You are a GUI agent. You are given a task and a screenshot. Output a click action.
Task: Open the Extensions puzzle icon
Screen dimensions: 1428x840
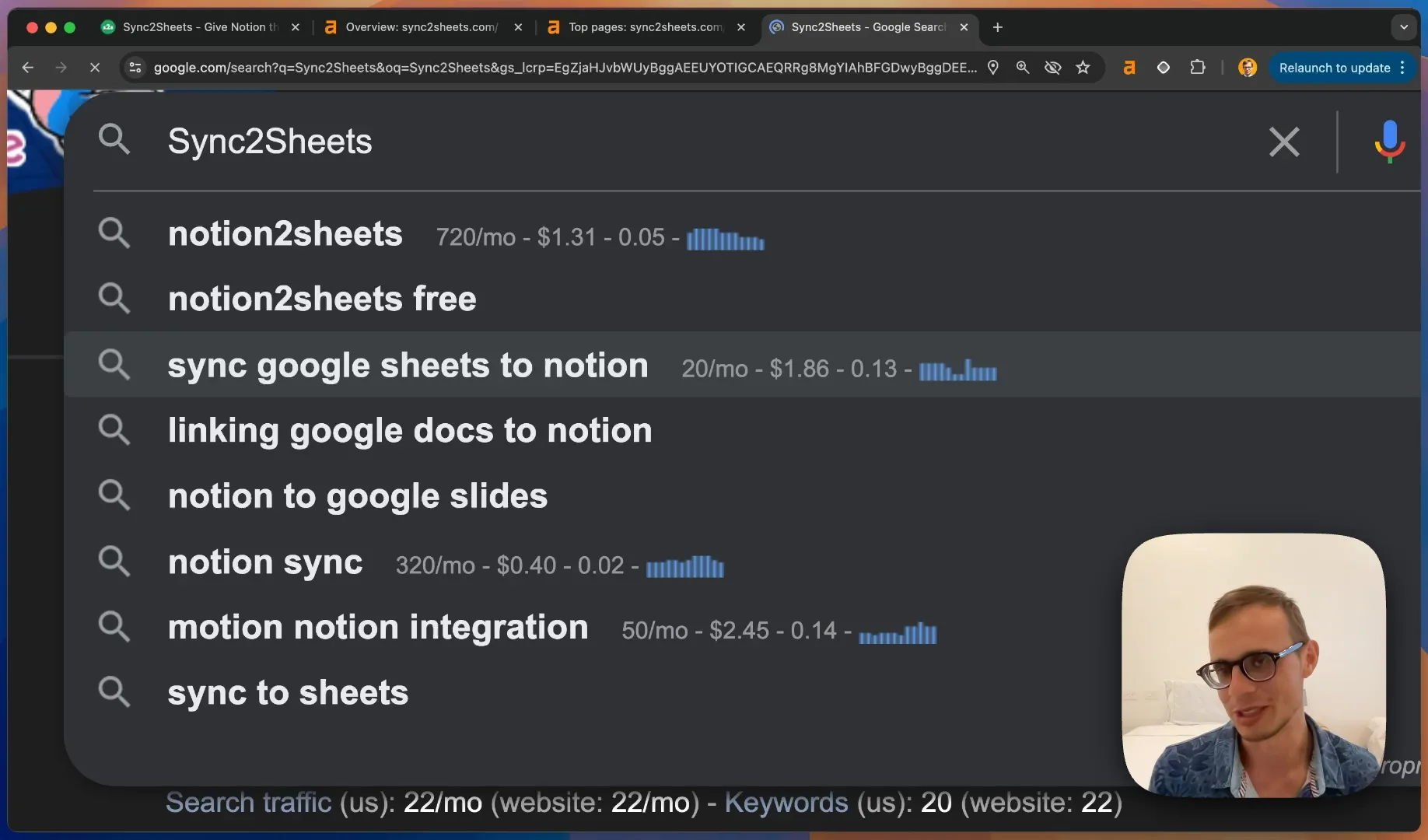point(1197,68)
